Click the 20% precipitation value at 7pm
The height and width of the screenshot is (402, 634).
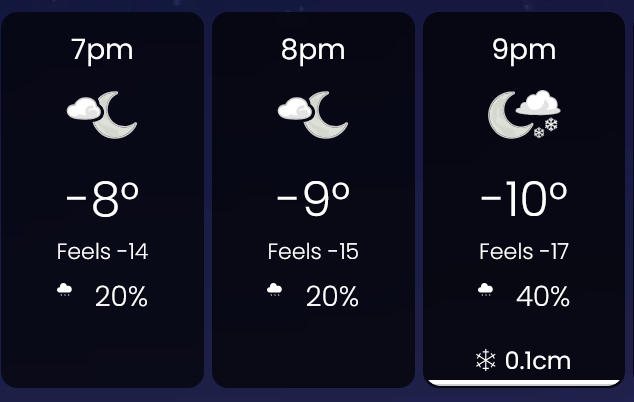[121, 297]
